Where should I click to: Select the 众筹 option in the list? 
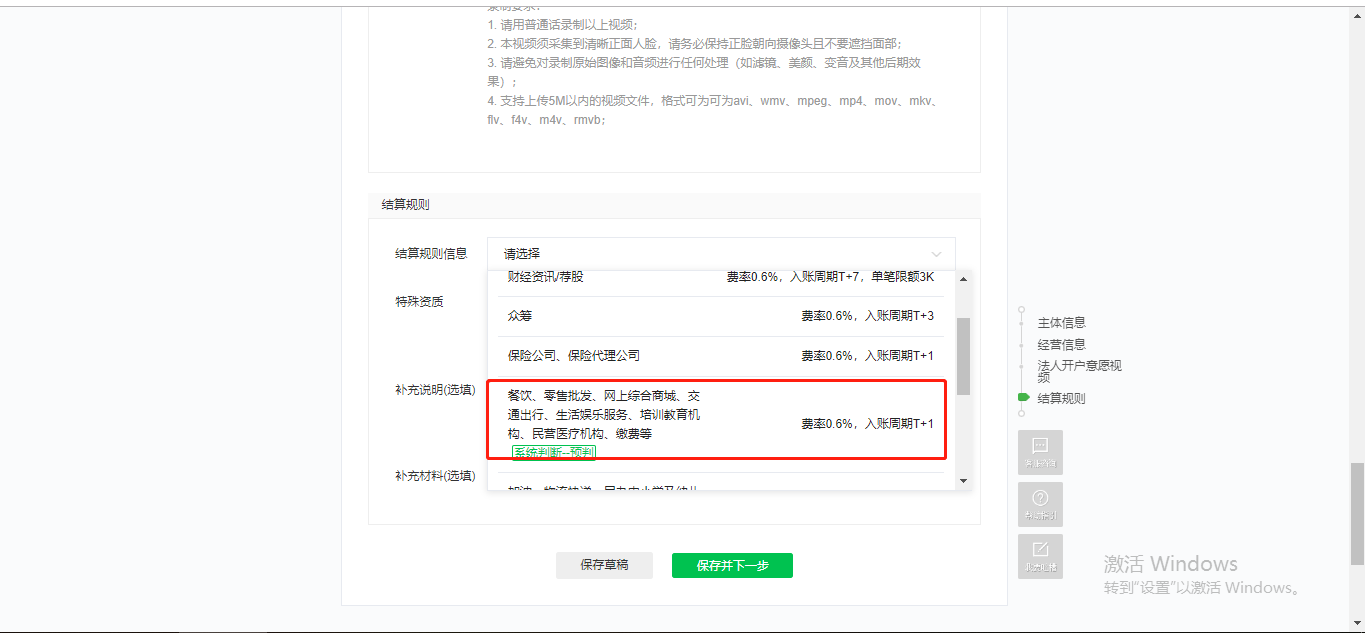tap(720, 316)
